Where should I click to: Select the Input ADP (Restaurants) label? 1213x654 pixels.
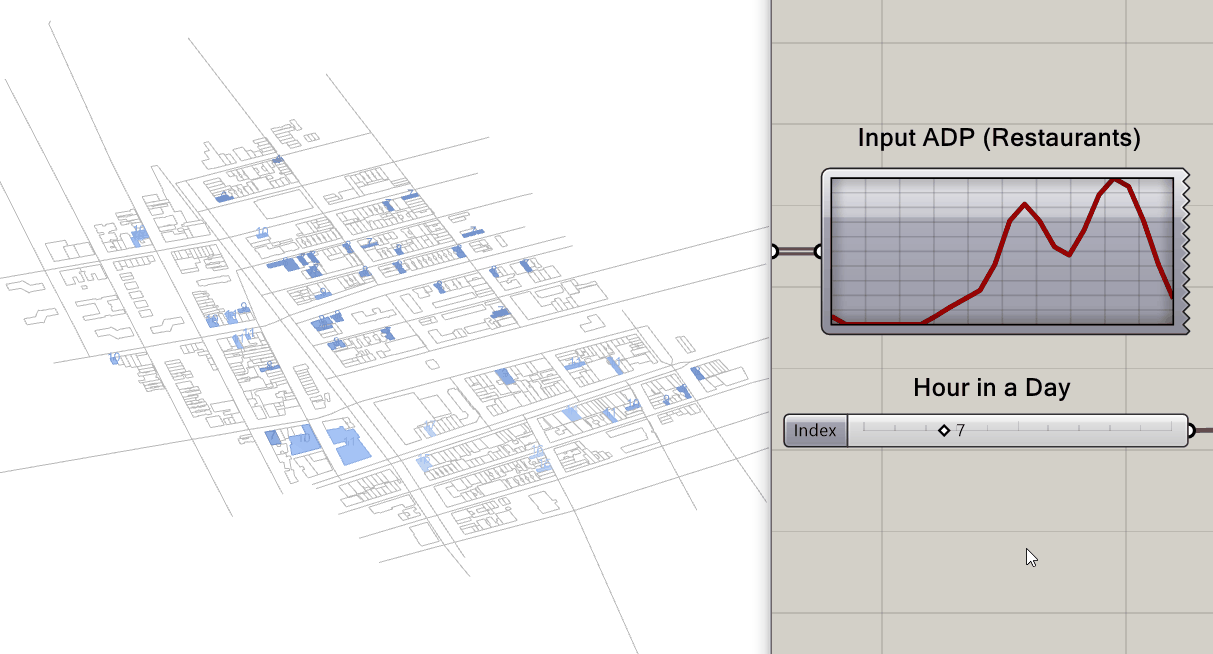pyautogui.click(x=998, y=138)
